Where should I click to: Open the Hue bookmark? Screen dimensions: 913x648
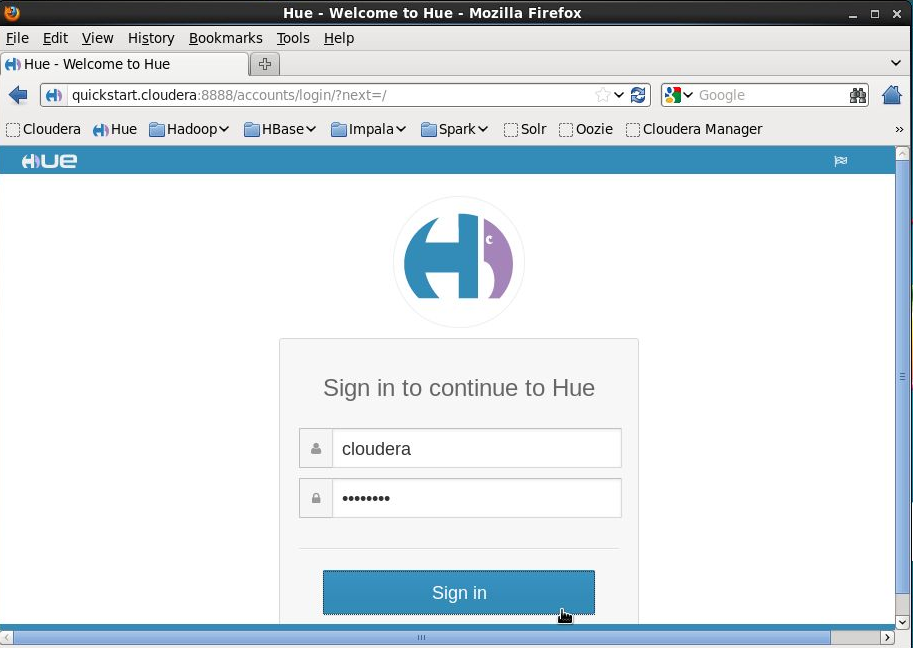[x=115, y=129]
